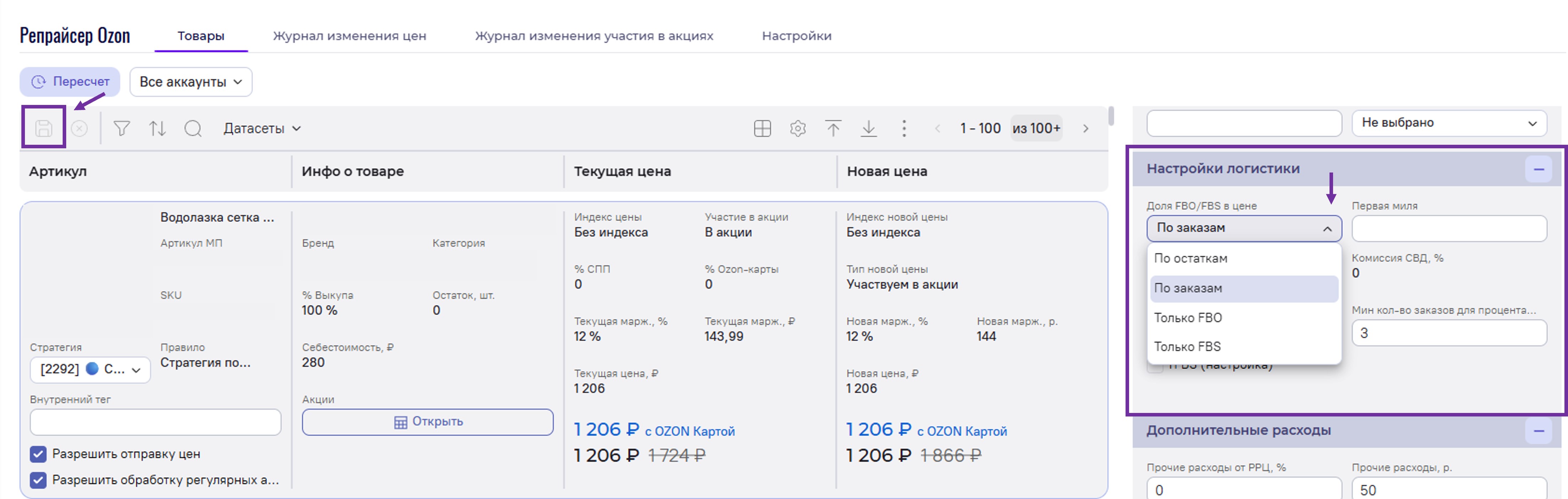Open the 'Датасеты' dropdown
The width and height of the screenshot is (1568, 499).
tap(262, 128)
